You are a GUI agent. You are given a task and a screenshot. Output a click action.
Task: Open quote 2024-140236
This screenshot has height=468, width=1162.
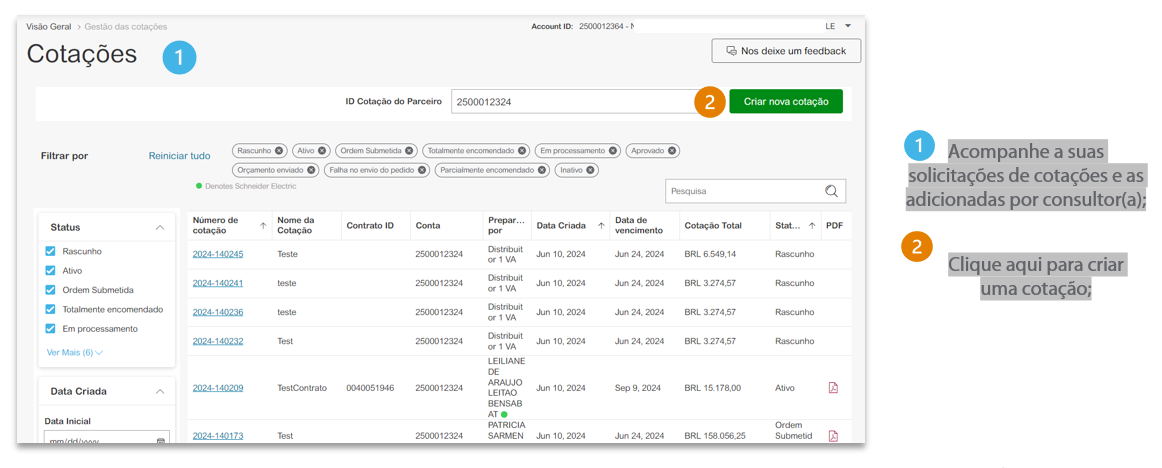pos(218,312)
